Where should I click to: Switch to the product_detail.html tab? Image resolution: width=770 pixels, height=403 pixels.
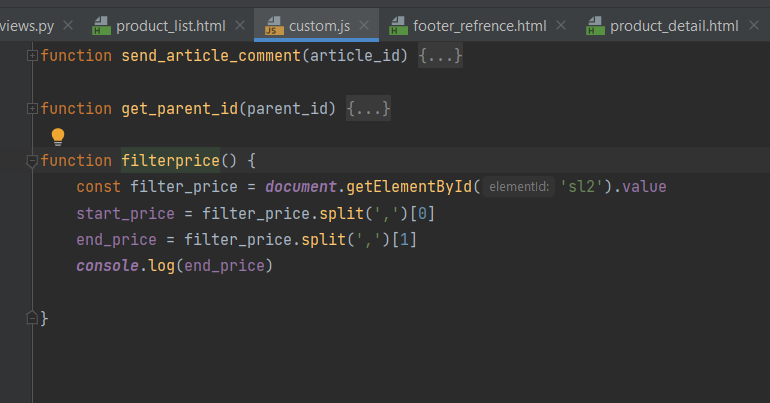pos(673,25)
